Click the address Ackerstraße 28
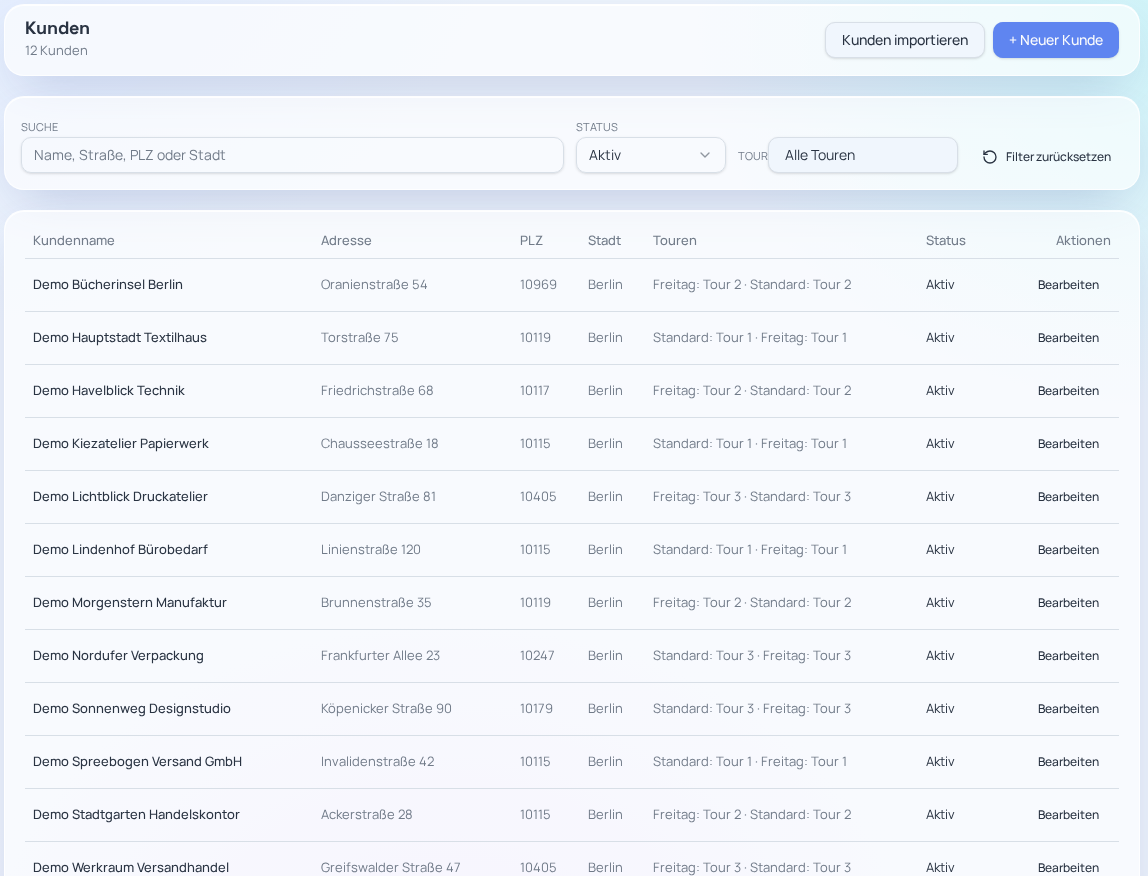The width and height of the screenshot is (1148, 876). (x=366, y=814)
